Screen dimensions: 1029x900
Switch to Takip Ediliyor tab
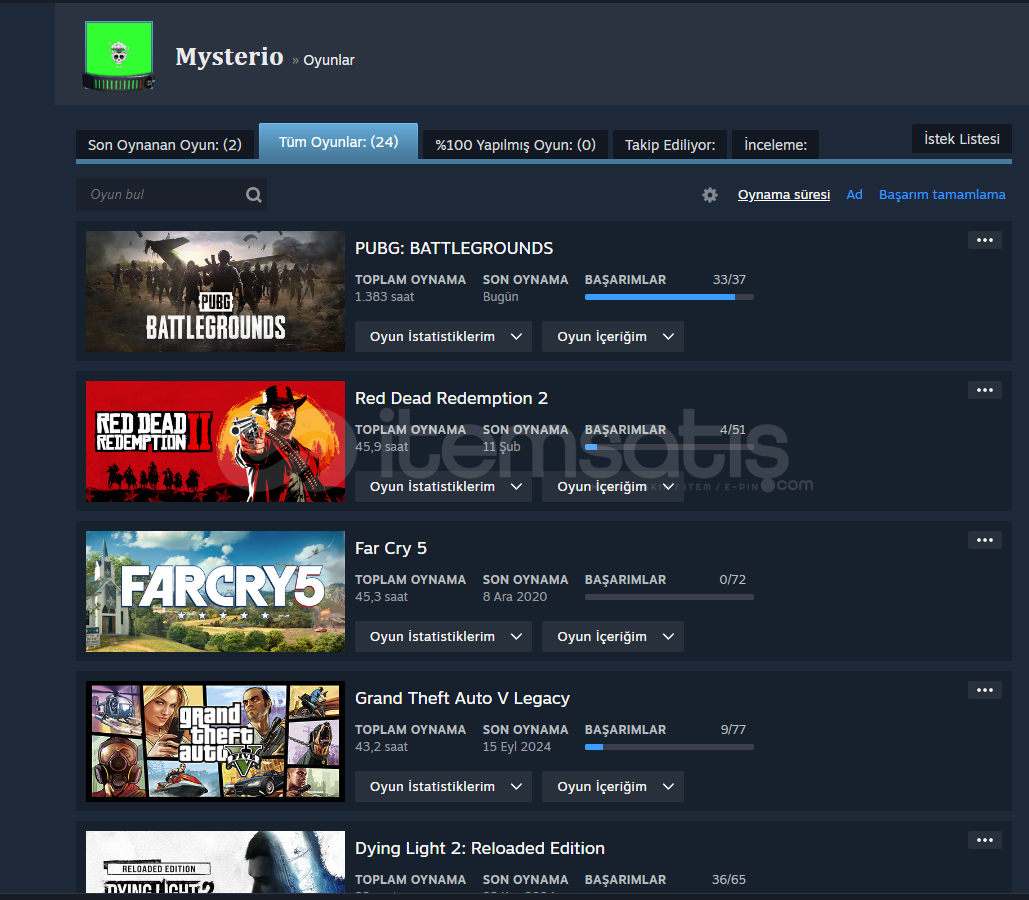pyautogui.click(x=669, y=144)
